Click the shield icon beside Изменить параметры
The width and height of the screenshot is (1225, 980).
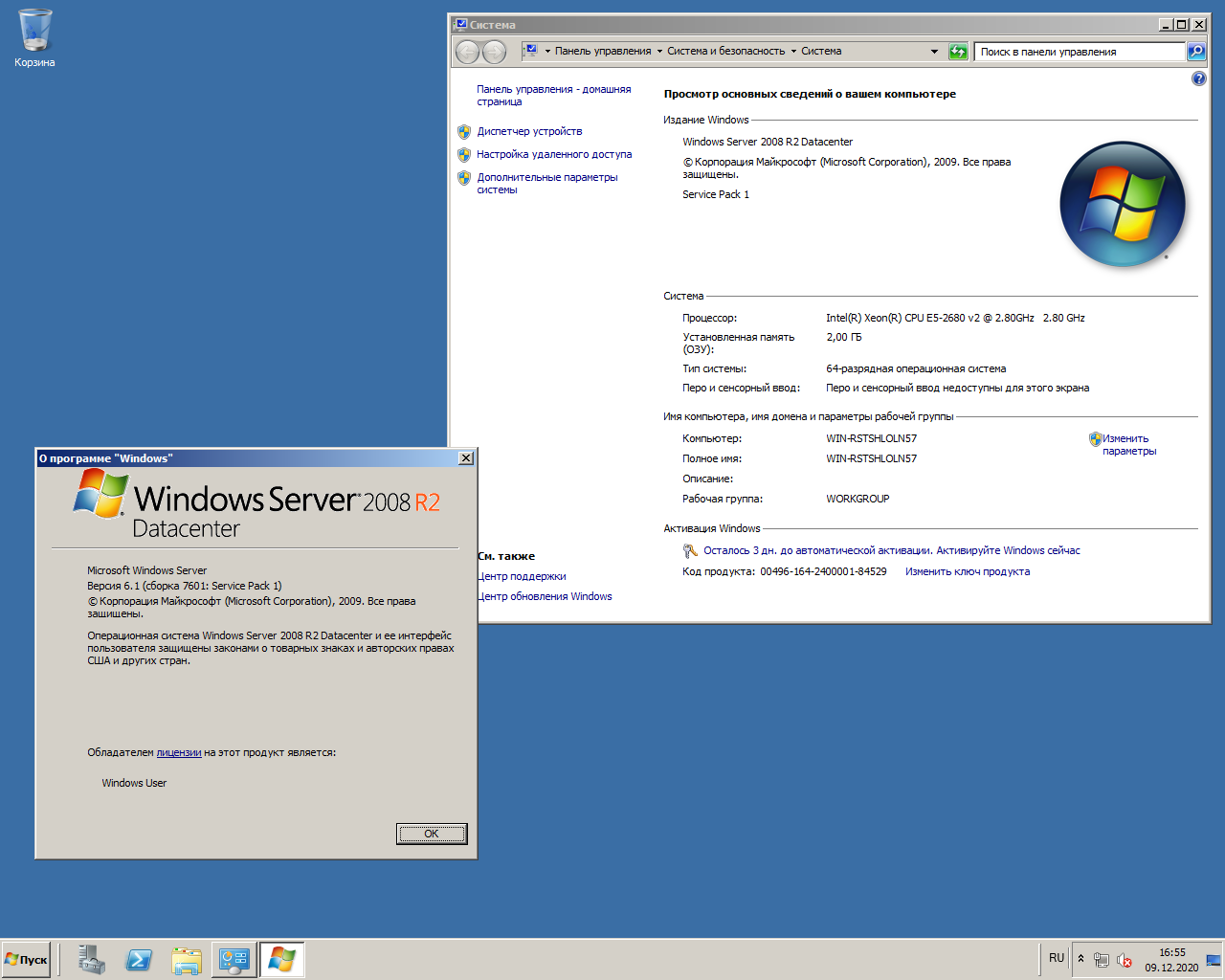point(1094,439)
